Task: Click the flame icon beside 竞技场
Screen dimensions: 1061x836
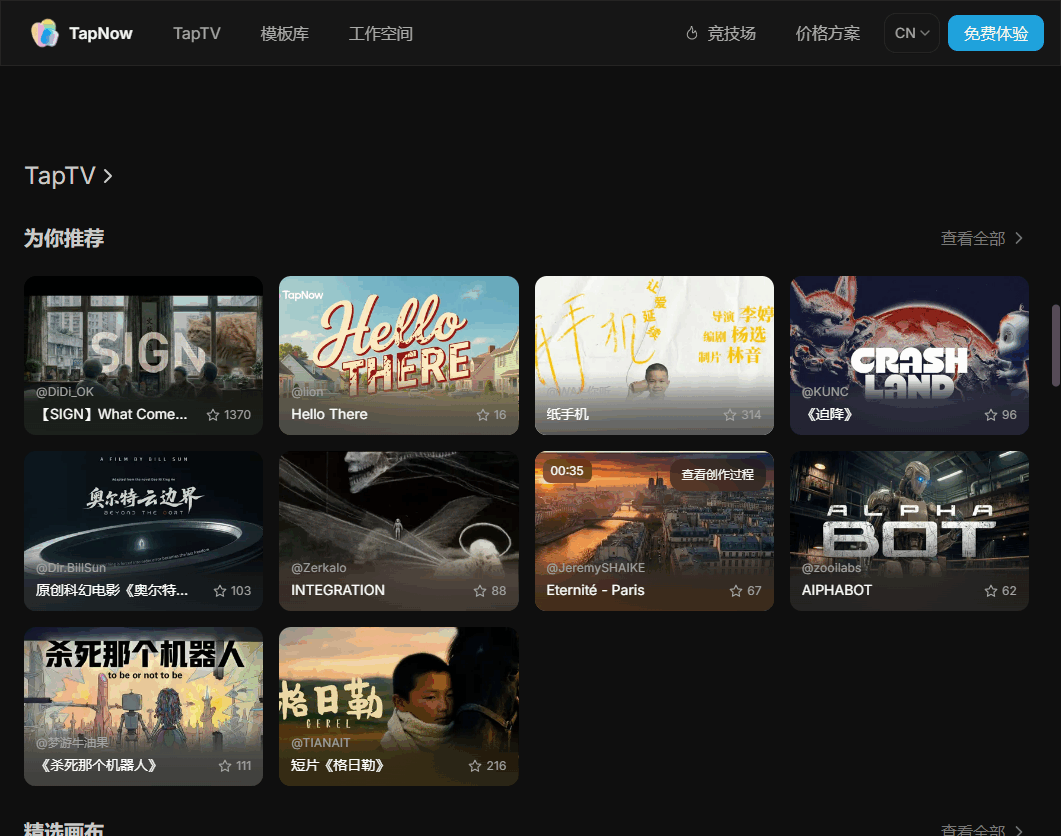Action: coord(692,33)
